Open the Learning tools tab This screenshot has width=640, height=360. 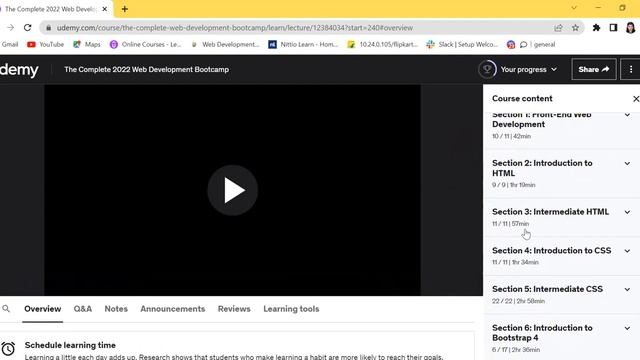[x=291, y=309]
